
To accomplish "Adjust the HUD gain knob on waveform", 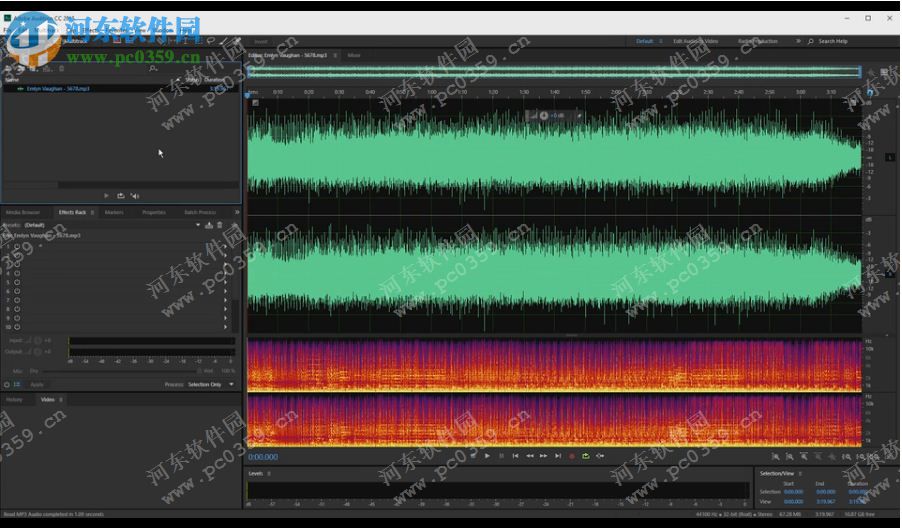I will 544,116.
